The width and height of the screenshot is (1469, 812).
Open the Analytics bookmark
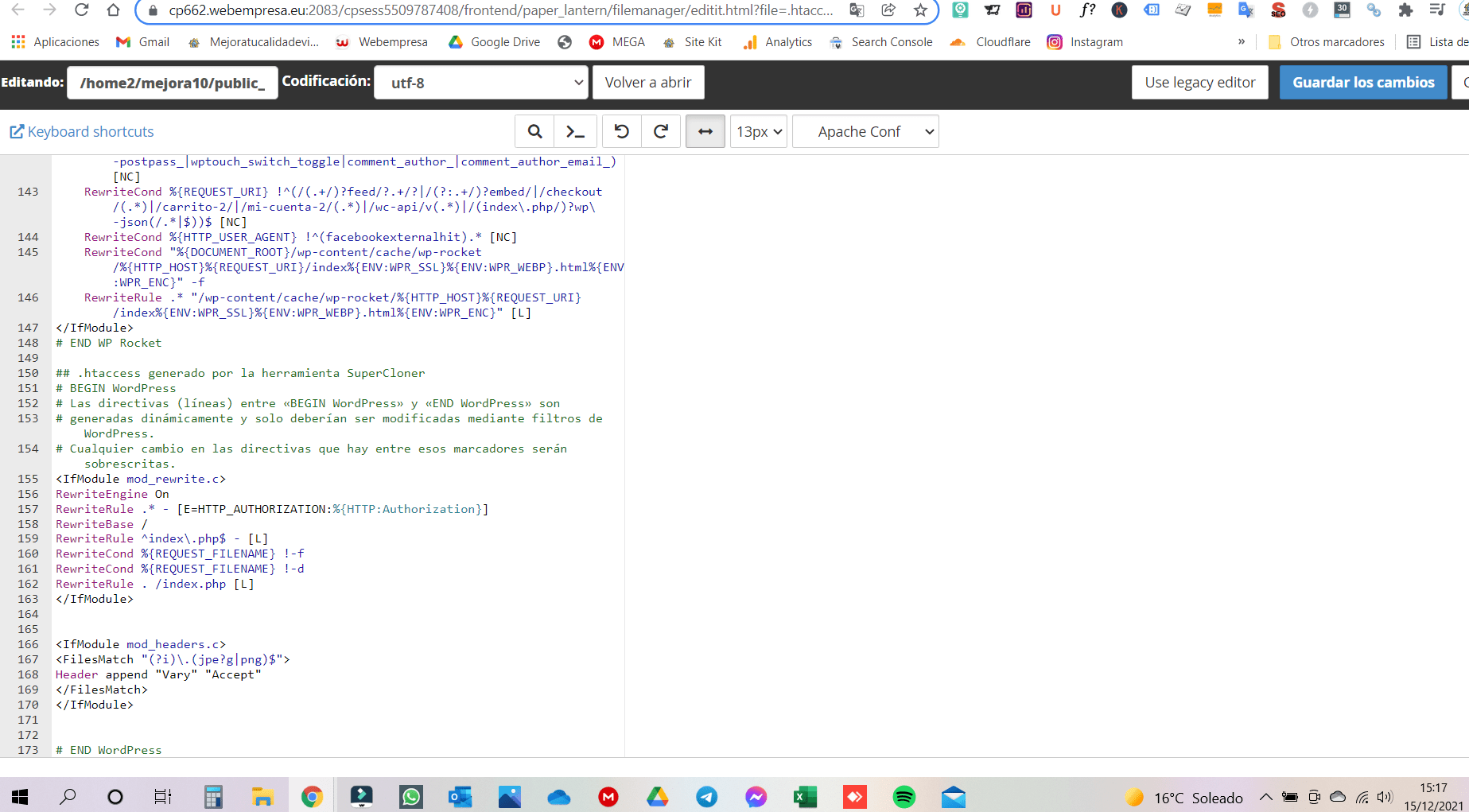tap(778, 42)
